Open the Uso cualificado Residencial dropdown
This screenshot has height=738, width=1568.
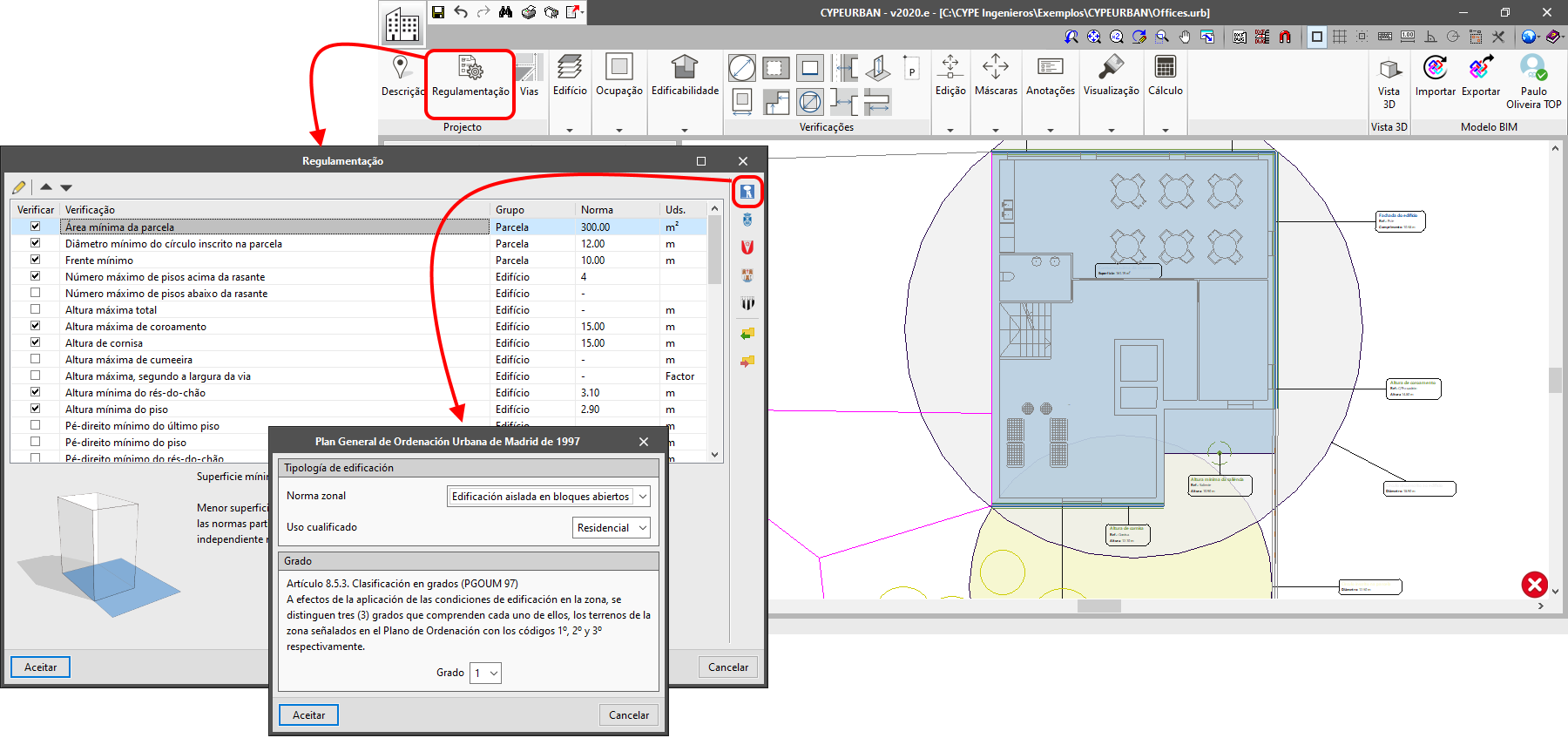click(611, 528)
